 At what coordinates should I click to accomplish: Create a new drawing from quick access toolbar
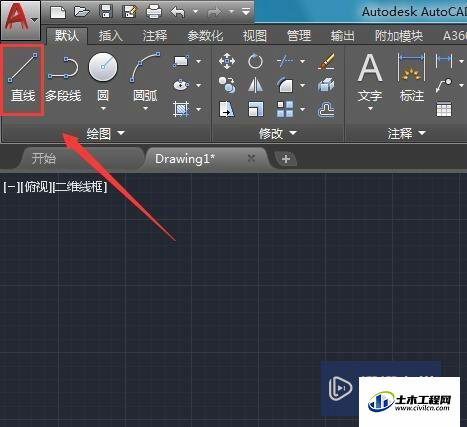point(58,12)
